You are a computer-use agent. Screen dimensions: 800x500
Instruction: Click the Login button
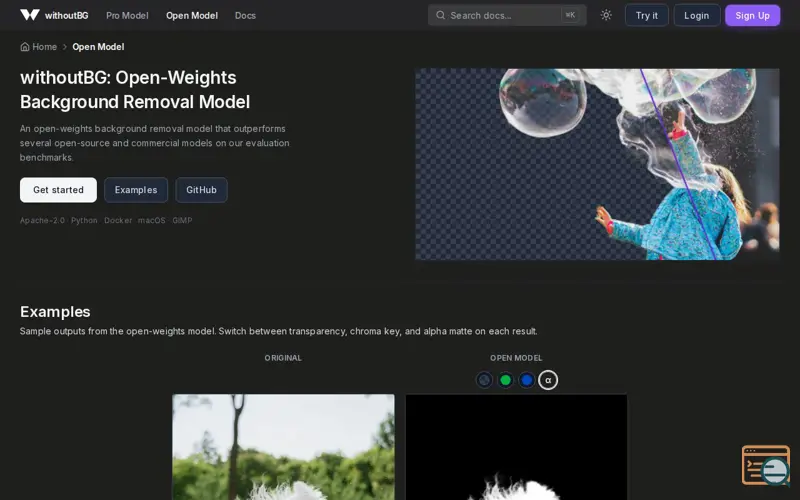click(696, 15)
